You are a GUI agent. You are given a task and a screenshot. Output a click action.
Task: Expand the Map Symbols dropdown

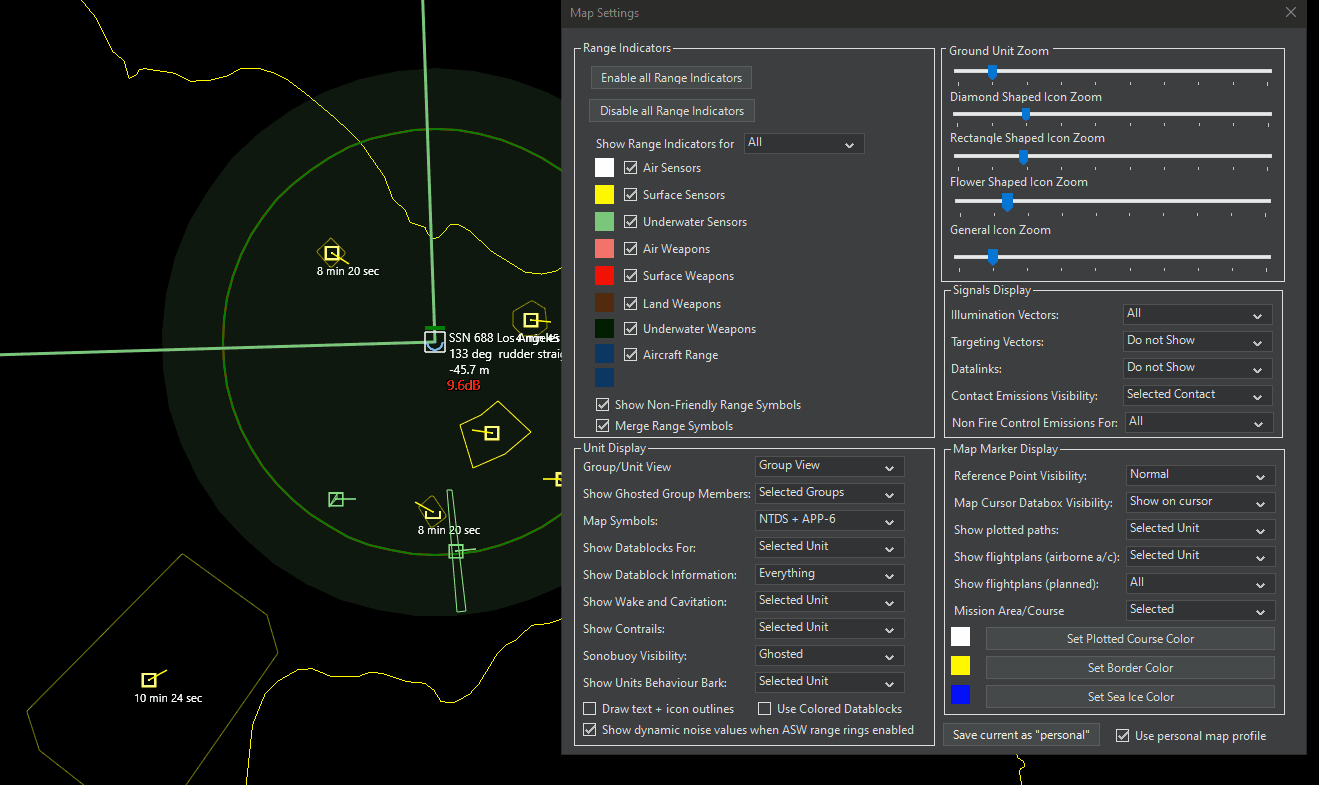click(829, 520)
